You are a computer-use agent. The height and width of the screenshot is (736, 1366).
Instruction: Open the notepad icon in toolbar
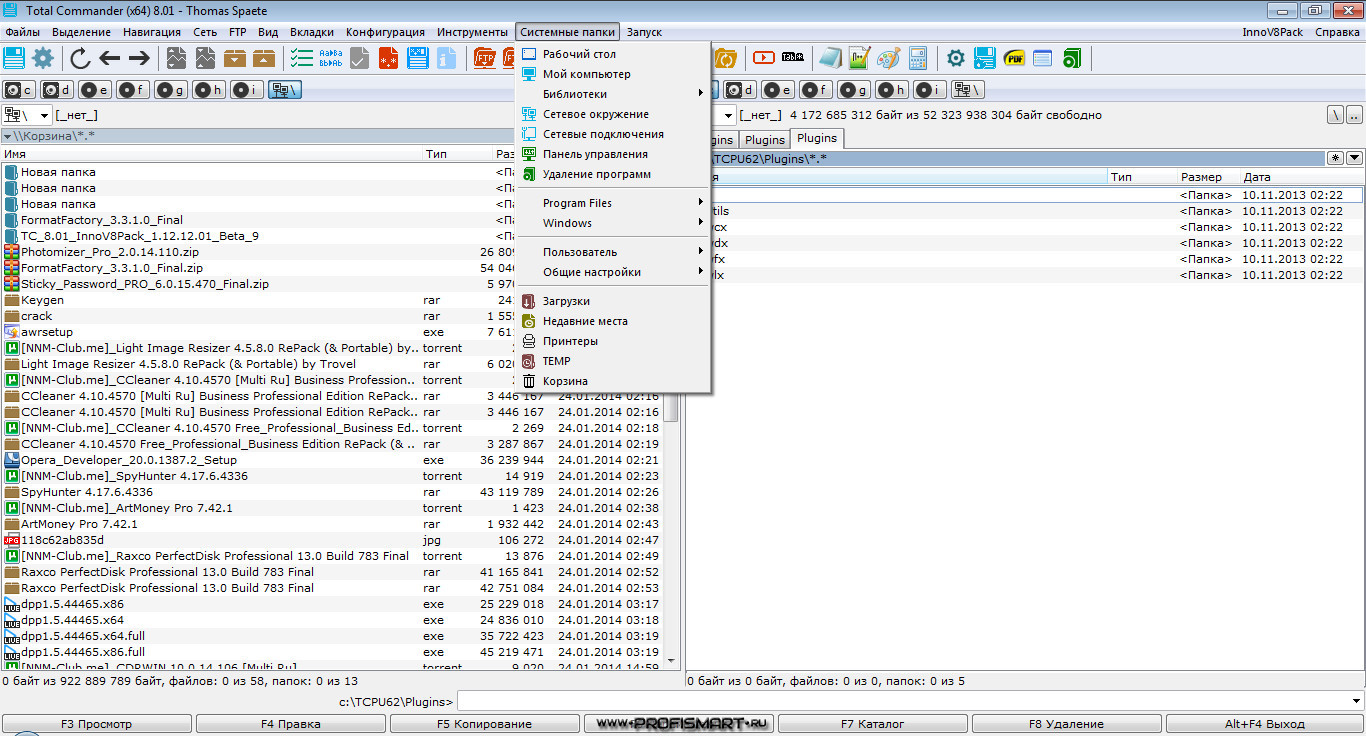point(830,58)
